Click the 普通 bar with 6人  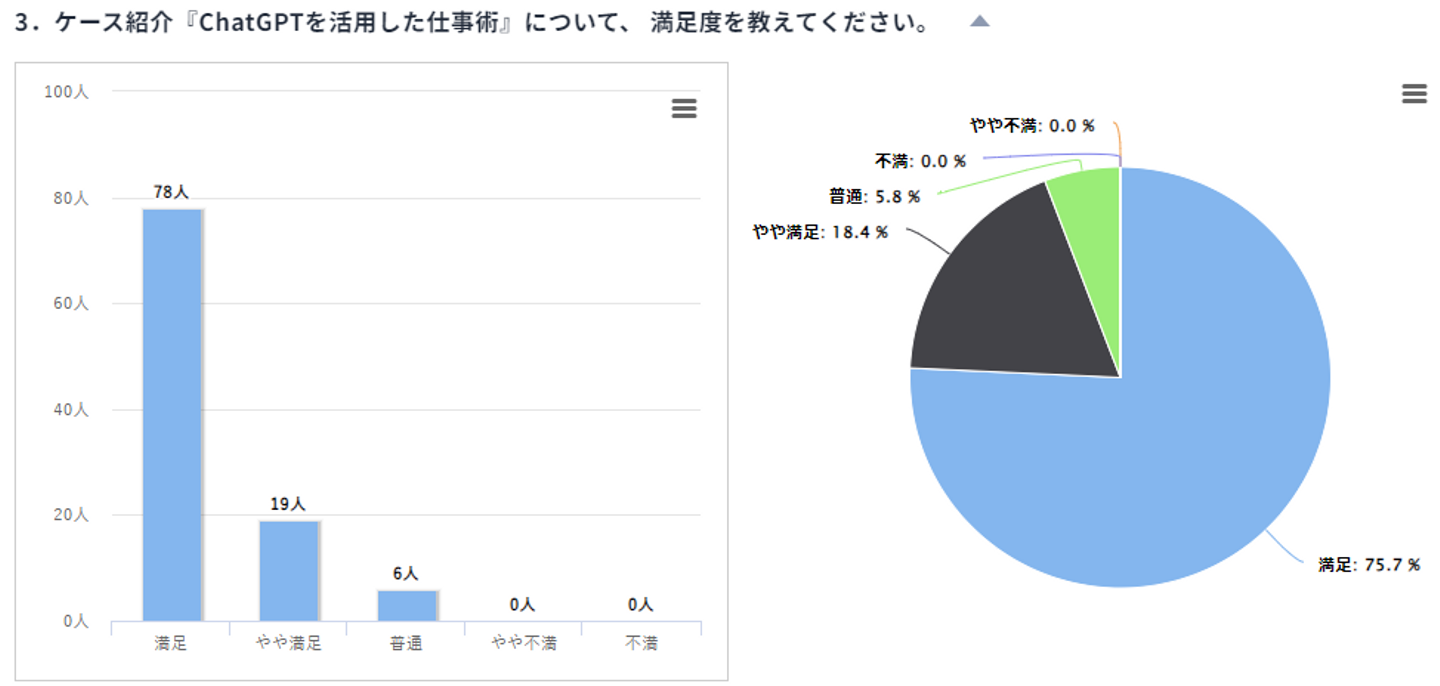point(406,605)
